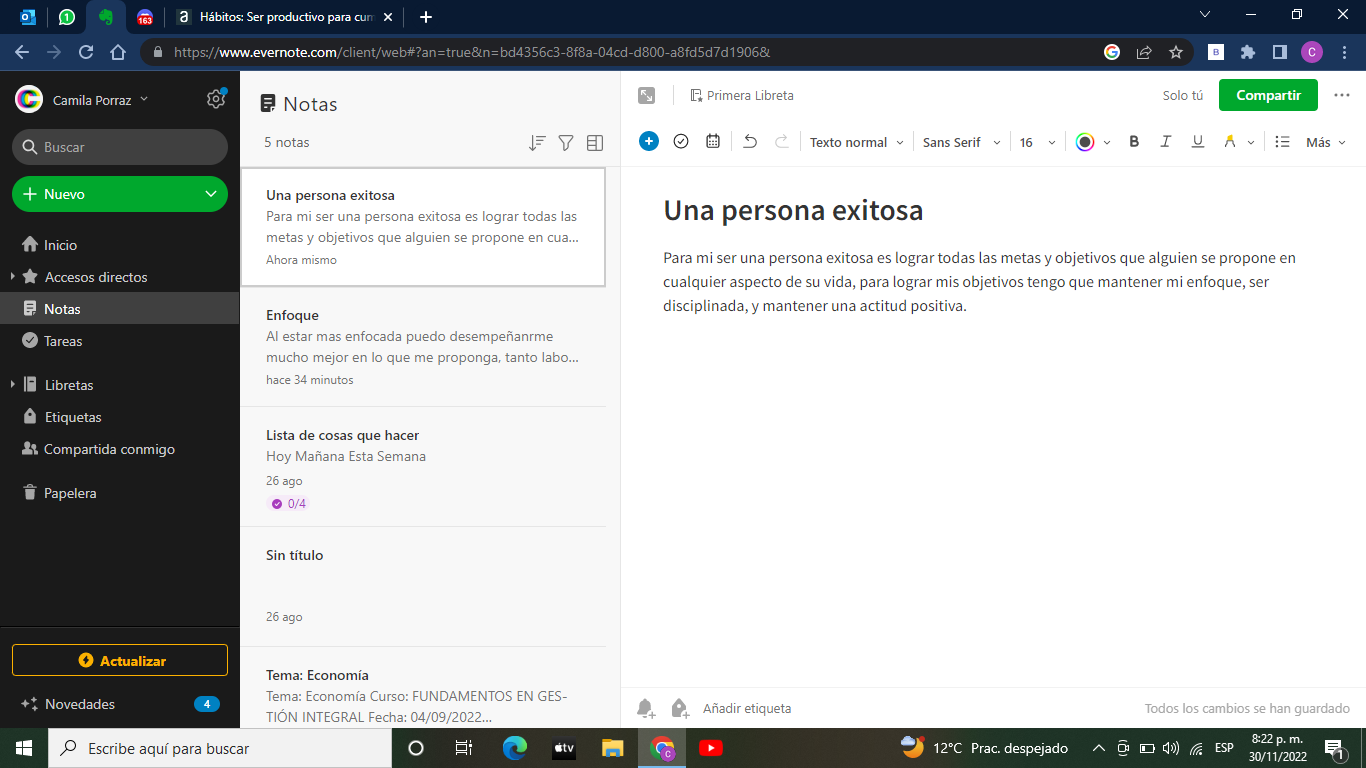Open the Tema: Economía note

423,688
